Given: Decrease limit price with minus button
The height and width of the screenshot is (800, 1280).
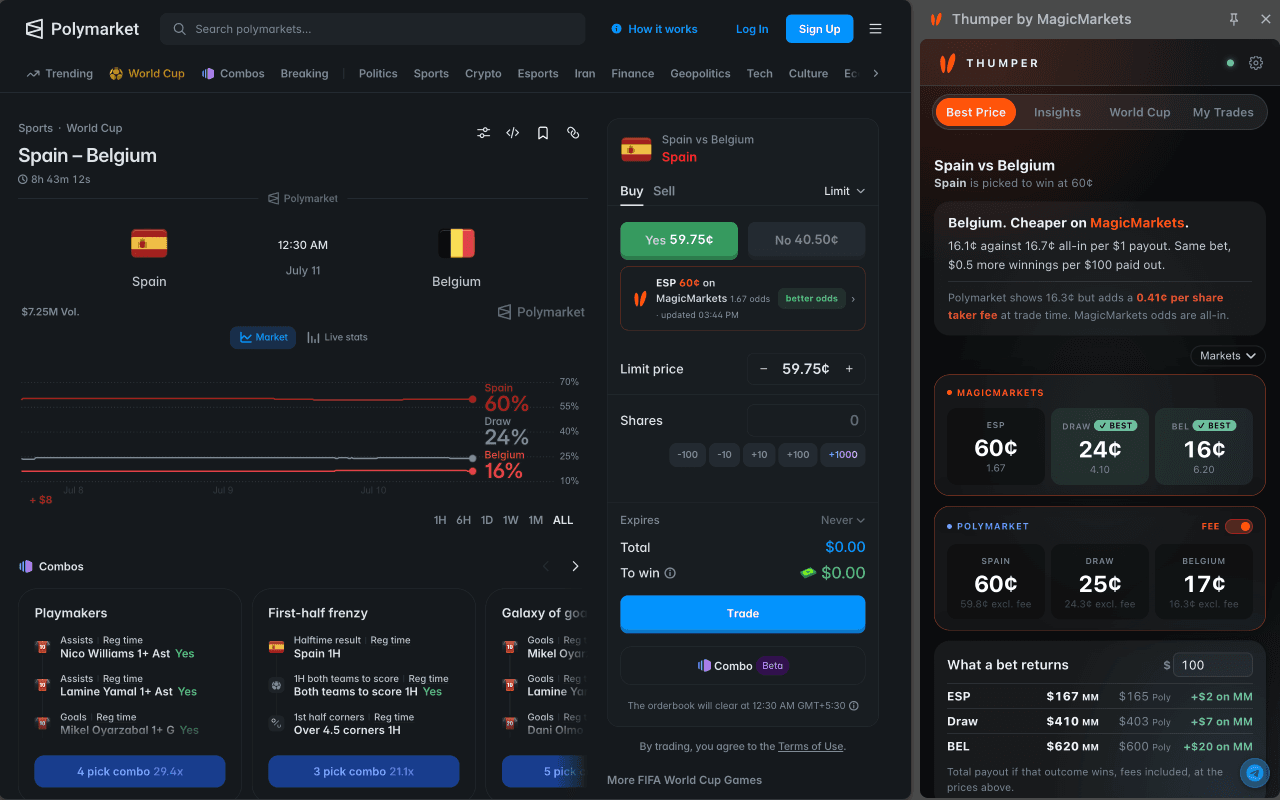Looking at the screenshot, I should (x=764, y=369).
